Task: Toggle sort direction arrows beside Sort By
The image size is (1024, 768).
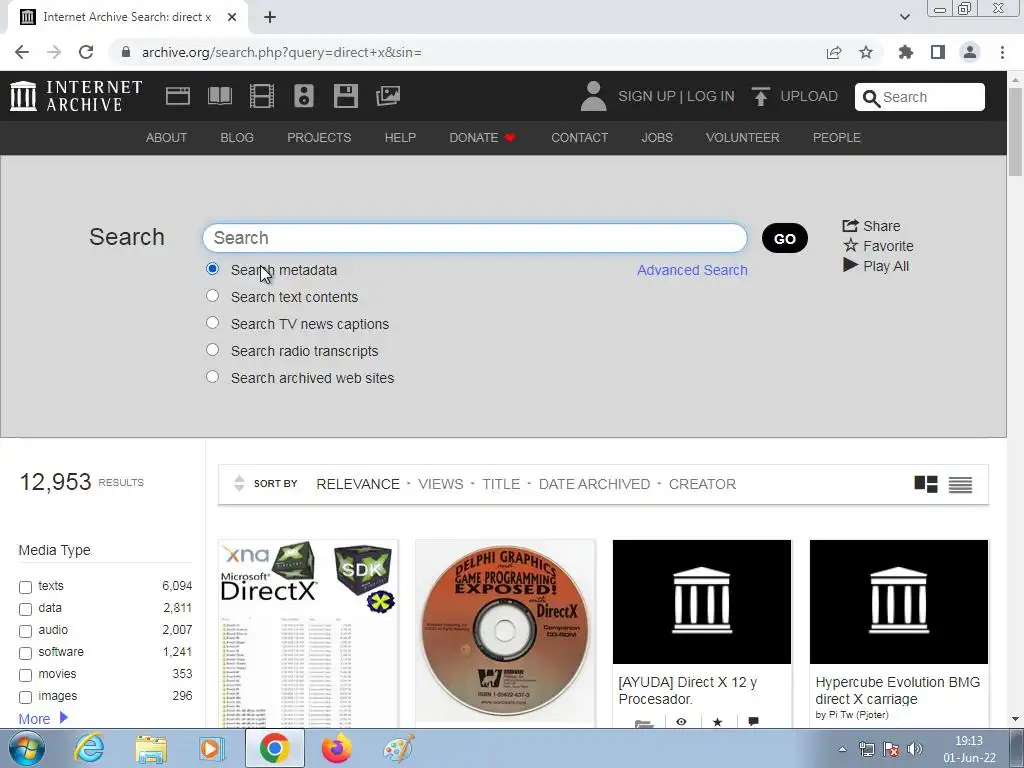Action: point(239,483)
